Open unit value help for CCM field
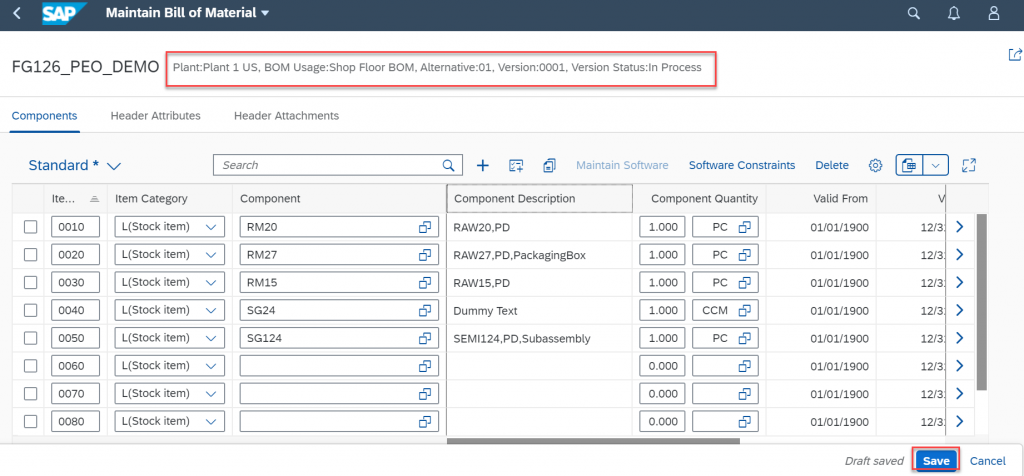1024x476 pixels. [x=744, y=310]
